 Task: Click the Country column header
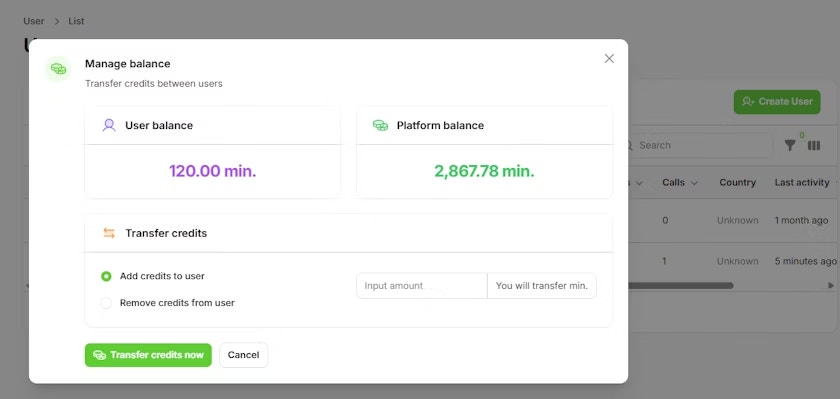737,183
